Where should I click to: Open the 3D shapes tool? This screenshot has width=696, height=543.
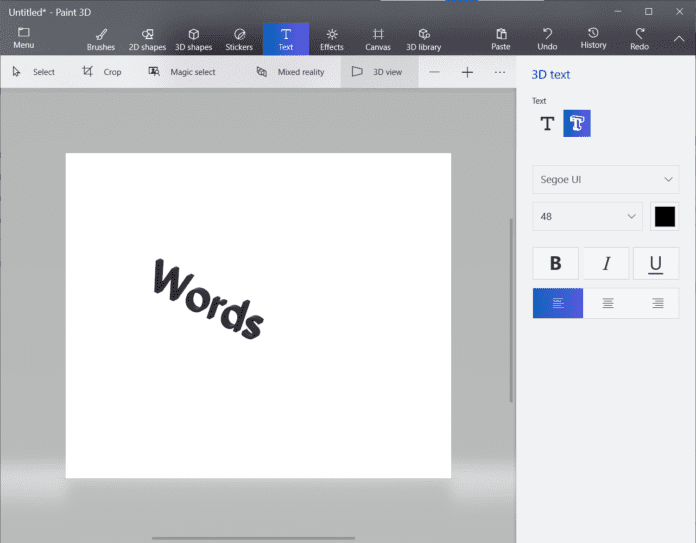[x=194, y=39]
